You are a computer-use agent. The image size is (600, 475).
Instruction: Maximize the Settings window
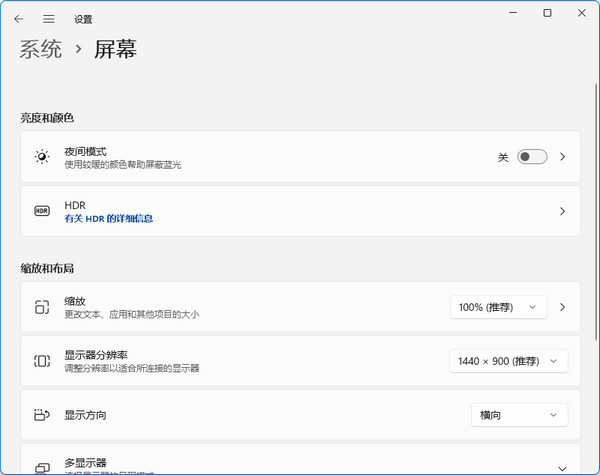click(x=547, y=13)
